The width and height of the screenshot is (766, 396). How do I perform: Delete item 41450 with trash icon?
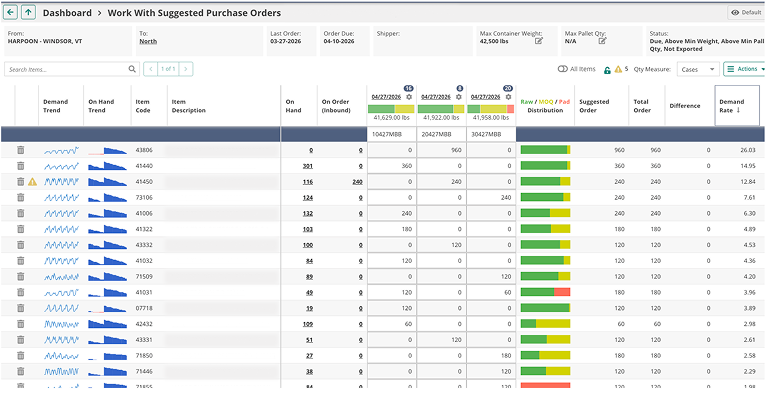[21, 182]
